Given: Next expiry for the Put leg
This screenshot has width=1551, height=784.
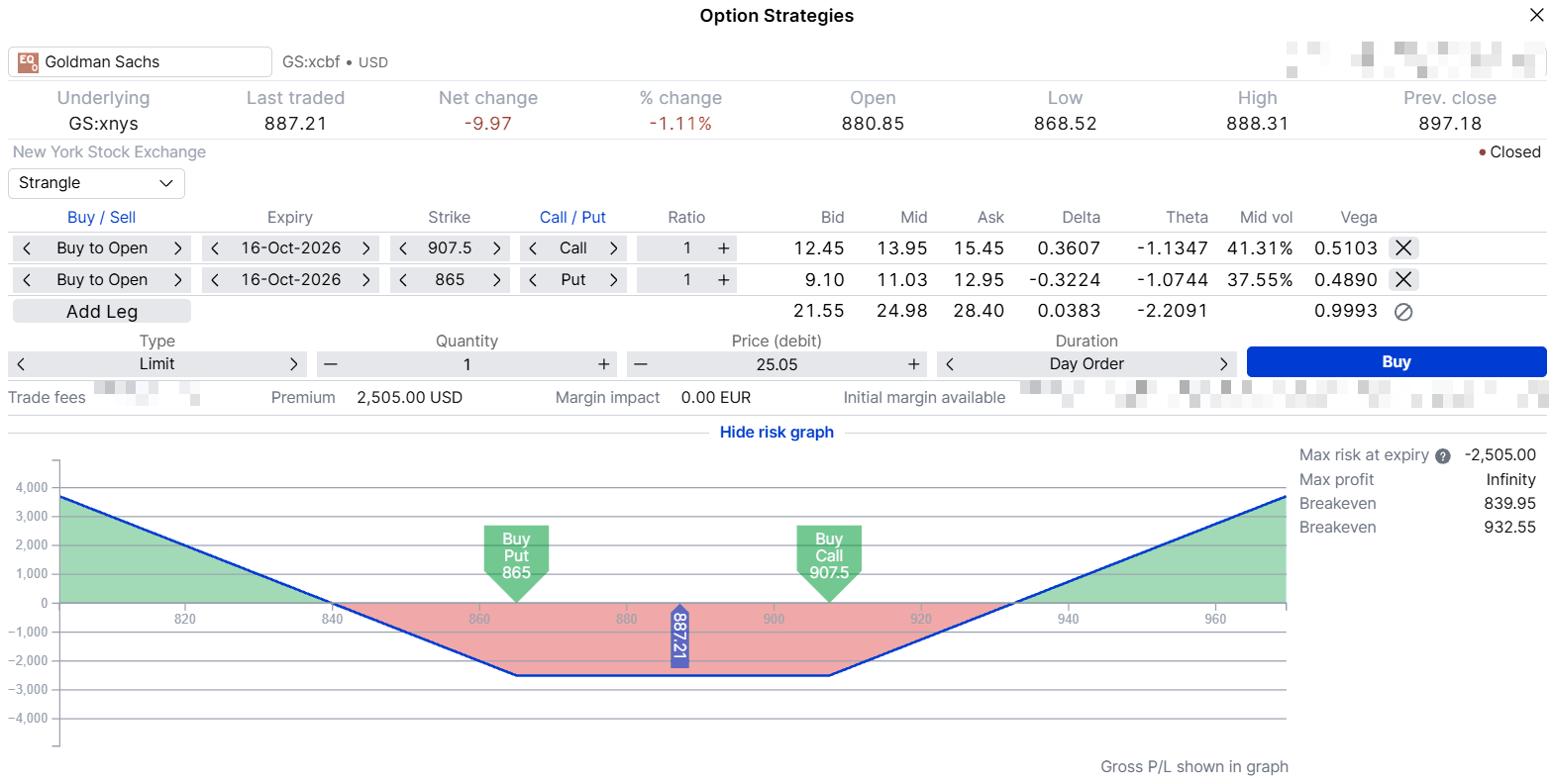Looking at the screenshot, I should point(366,280).
